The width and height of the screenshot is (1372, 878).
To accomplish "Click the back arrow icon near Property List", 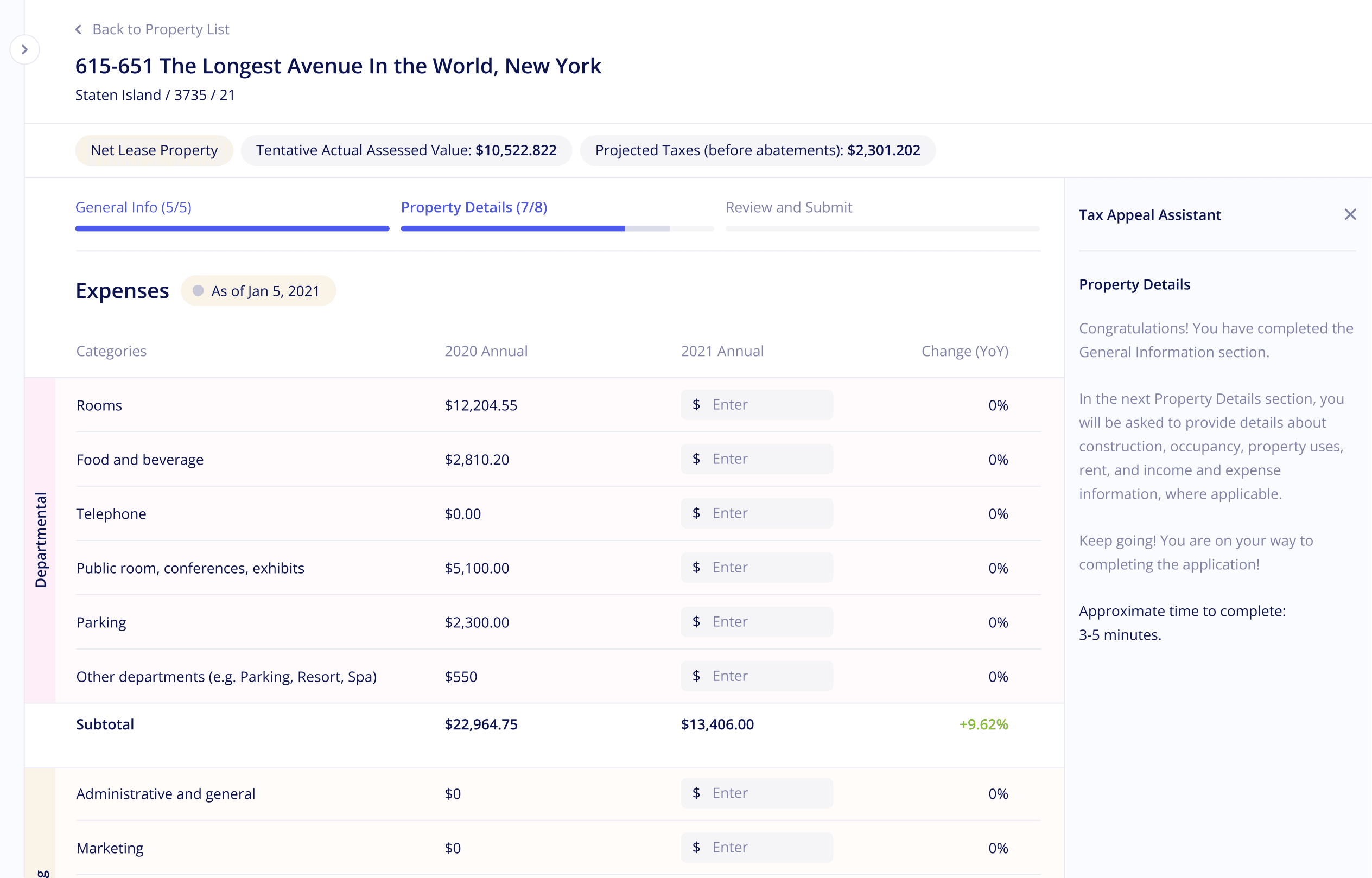I will pyautogui.click(x=79, y=29).
